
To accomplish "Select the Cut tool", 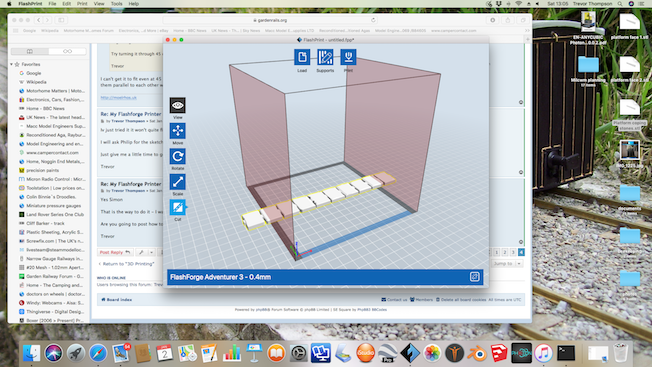I will click(x=178, y=207).
